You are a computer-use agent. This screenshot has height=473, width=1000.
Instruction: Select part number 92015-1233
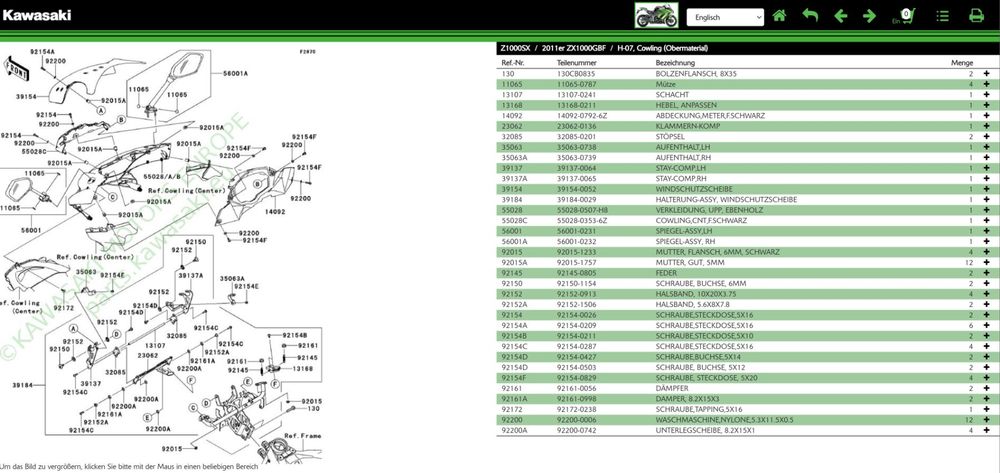[x=577, y=252]
